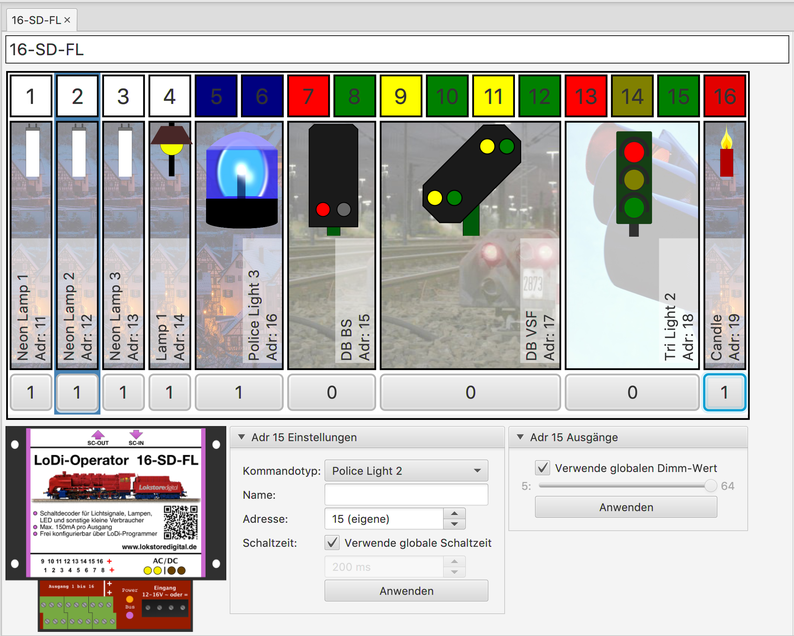Screen dimensions: 794x636
Task: Decrease the Adresse value
Action: (x=454, y=525)
